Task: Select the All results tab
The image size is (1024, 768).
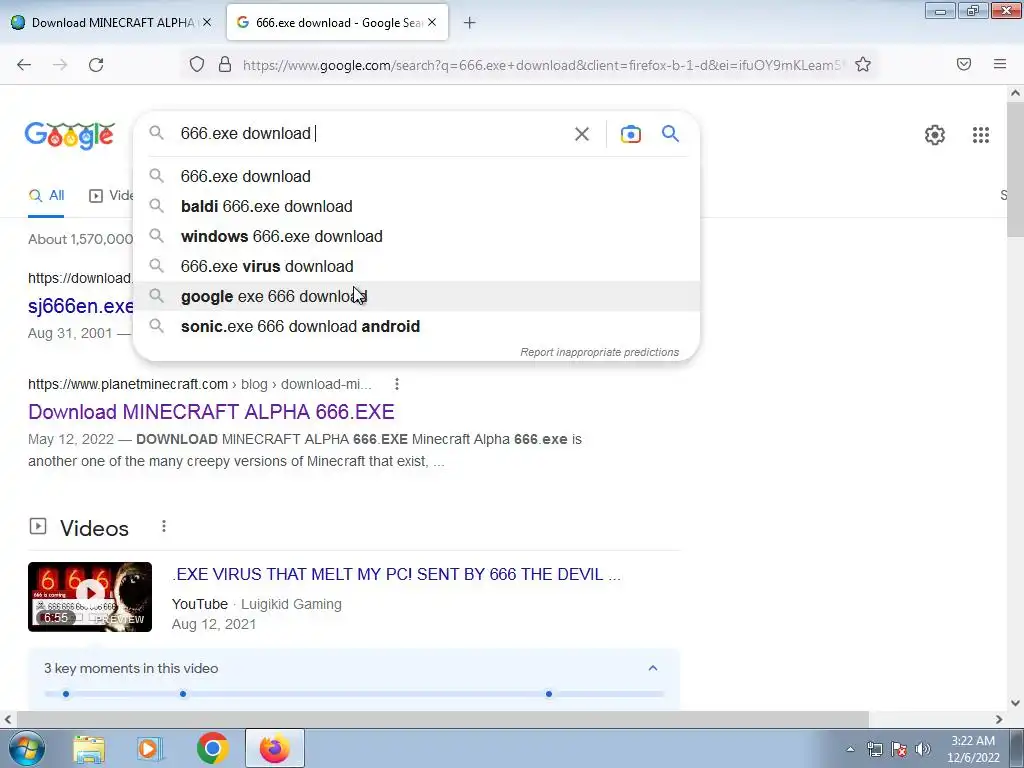Action: [46, 195]
